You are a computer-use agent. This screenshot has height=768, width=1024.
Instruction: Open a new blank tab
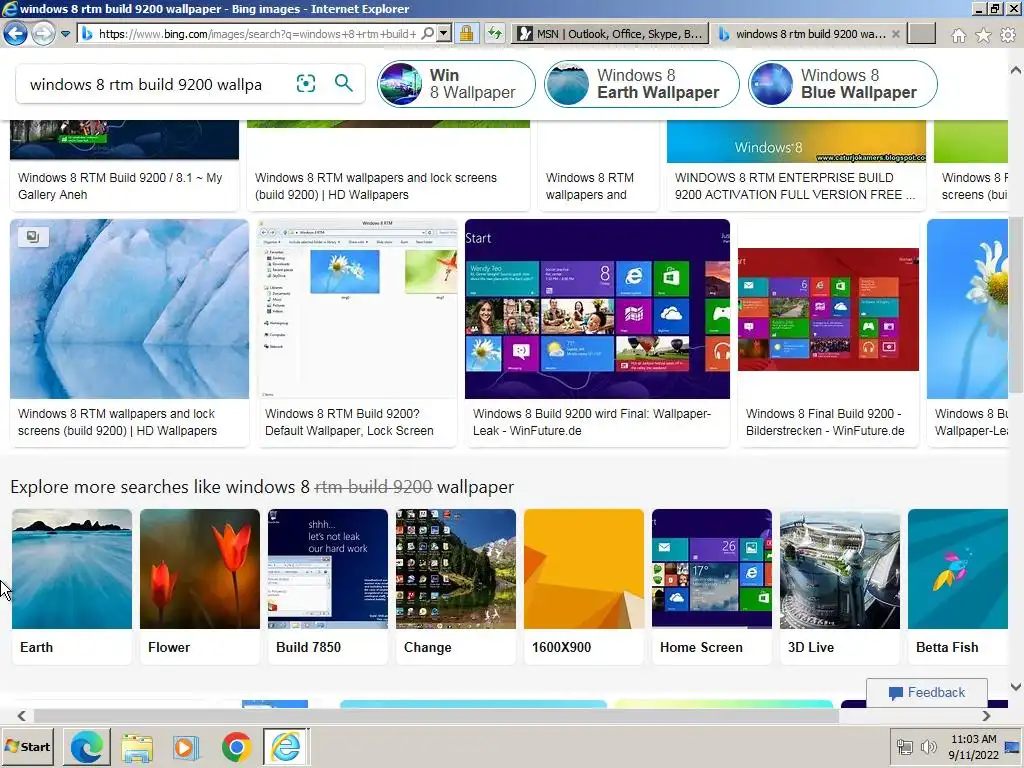tap(921, 34)
